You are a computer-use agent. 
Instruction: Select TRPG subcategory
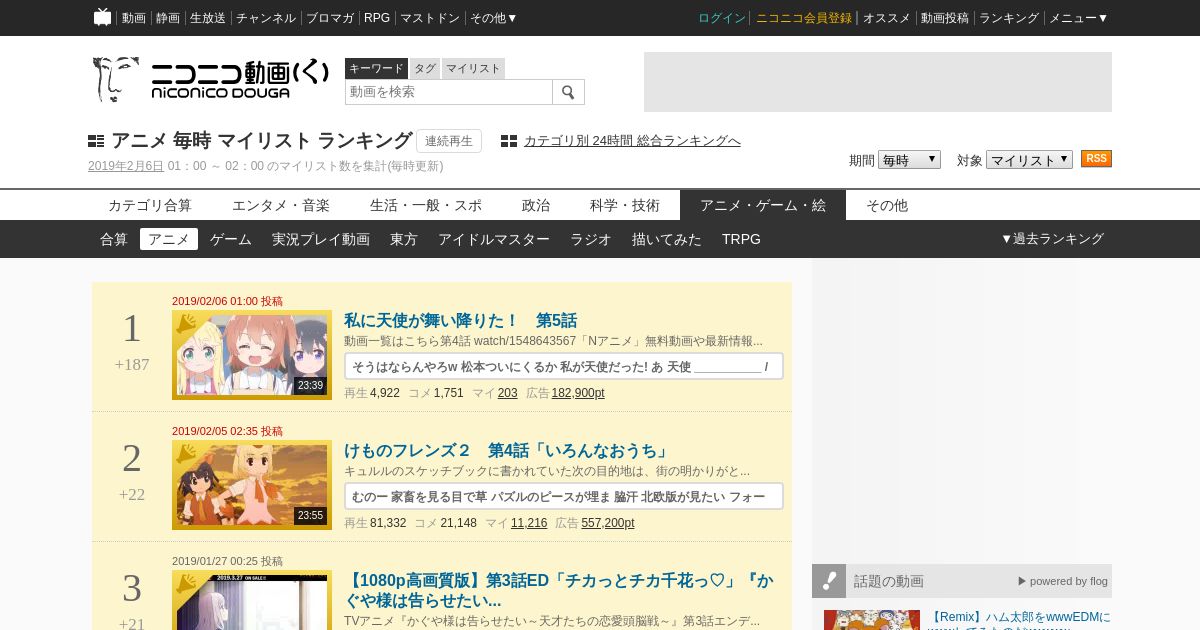coord(741,239)
